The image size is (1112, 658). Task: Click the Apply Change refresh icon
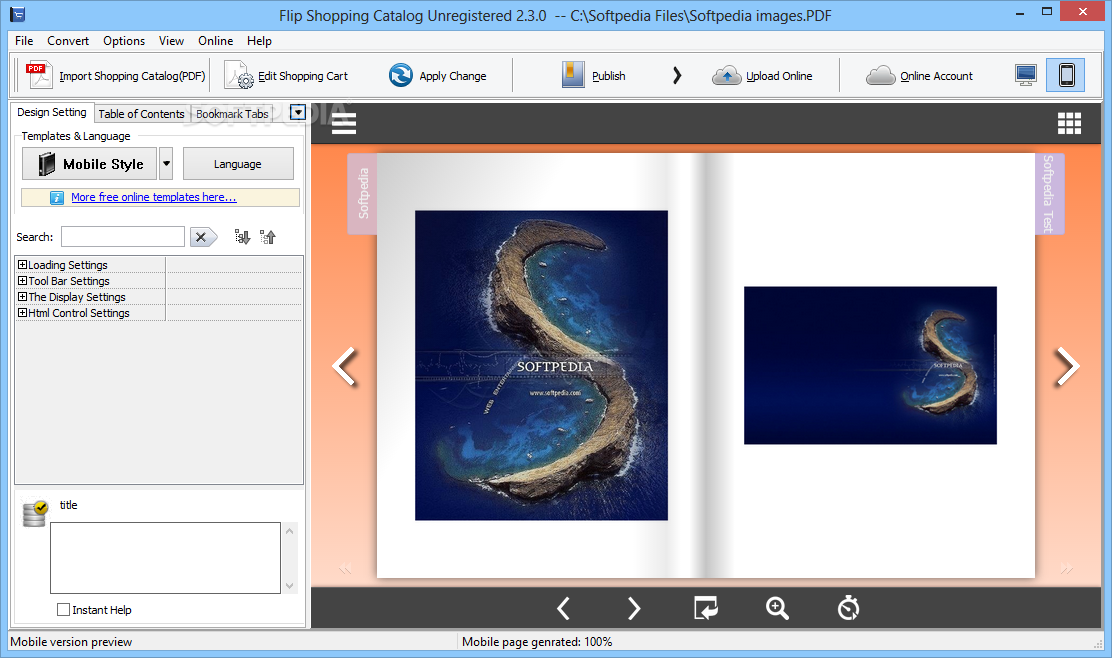401,75
